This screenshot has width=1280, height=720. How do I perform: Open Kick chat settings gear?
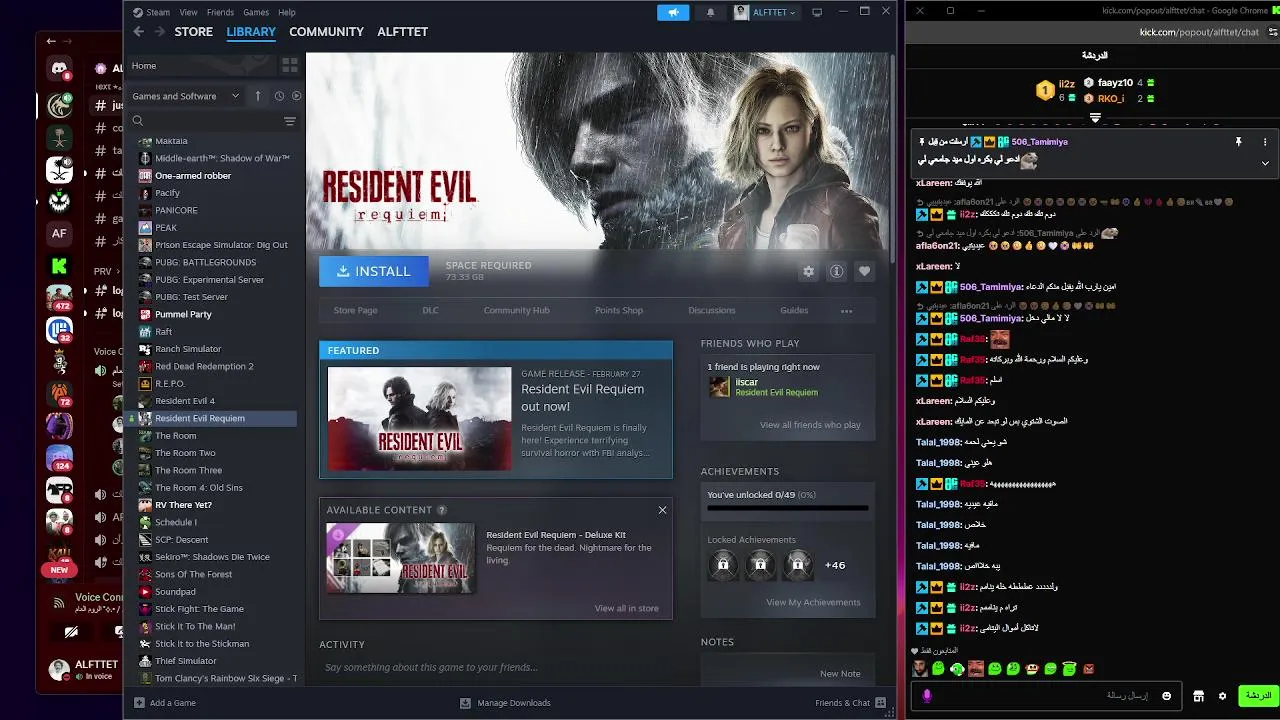coord(1222,696)
